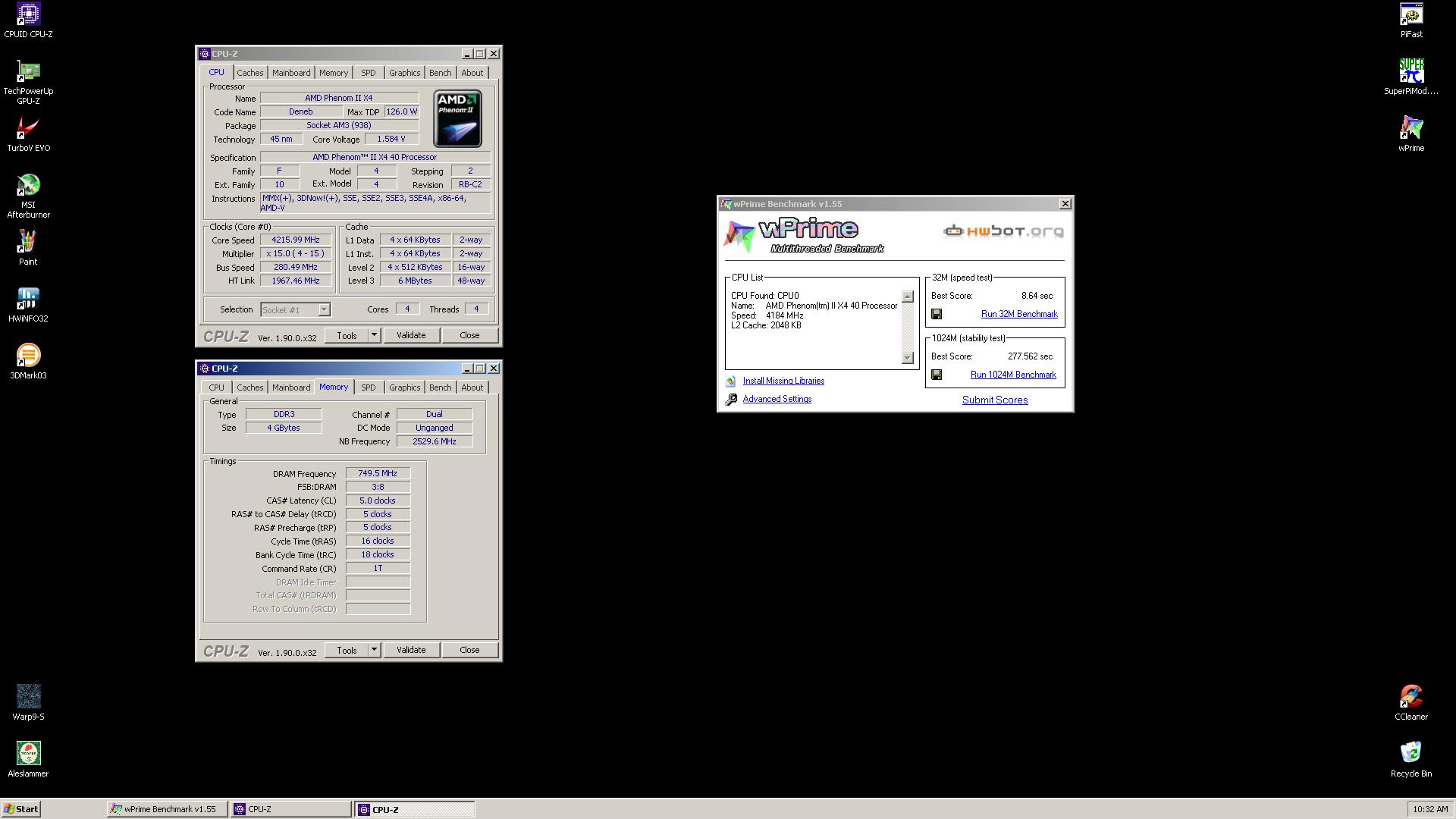The image size is (1456, 819).
Task: Open CPUID CPU-Z desktop icon
Action: click(x=28, y=20)
